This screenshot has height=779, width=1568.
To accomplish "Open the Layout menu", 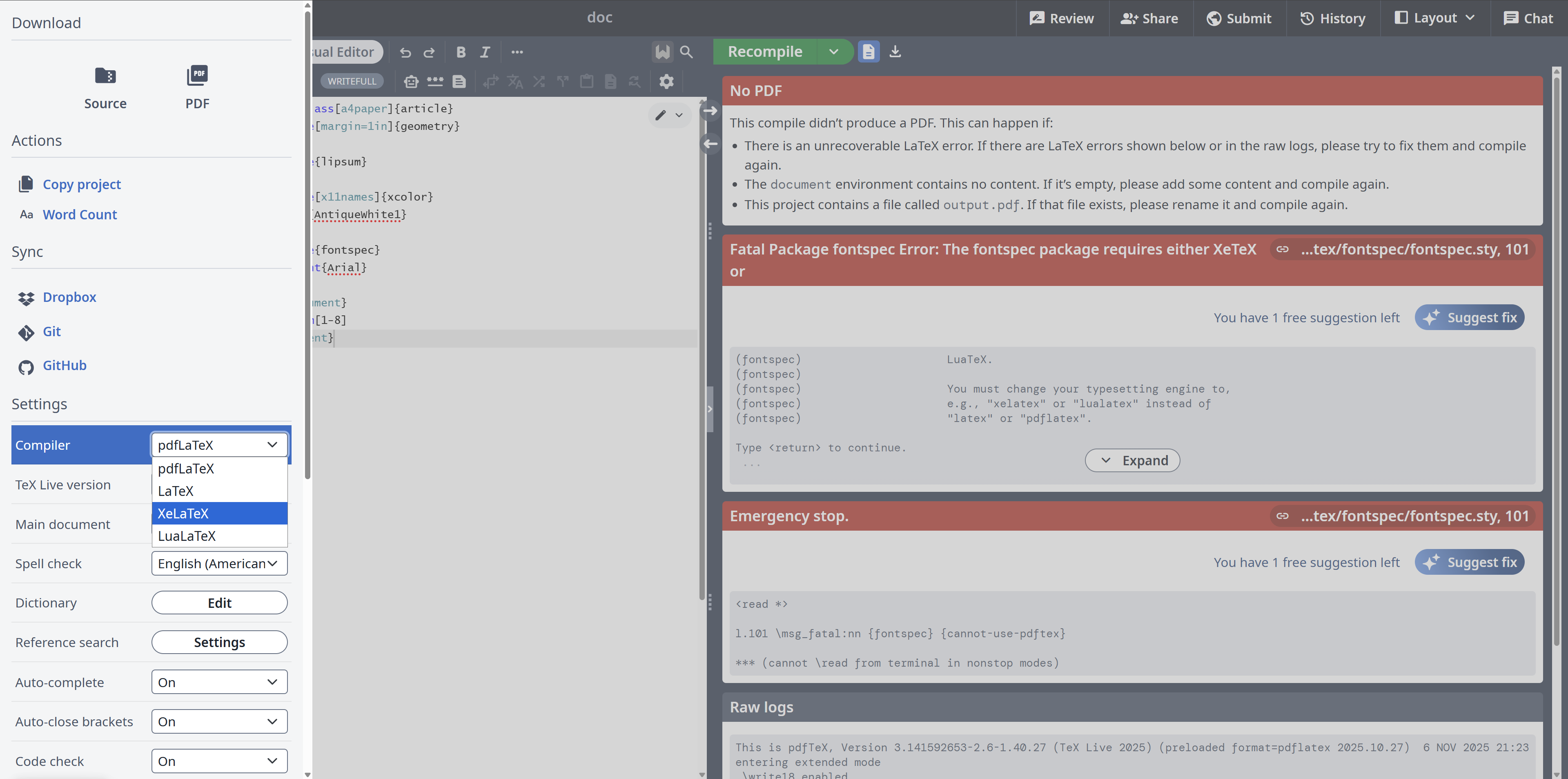I will click(1435, 18).
